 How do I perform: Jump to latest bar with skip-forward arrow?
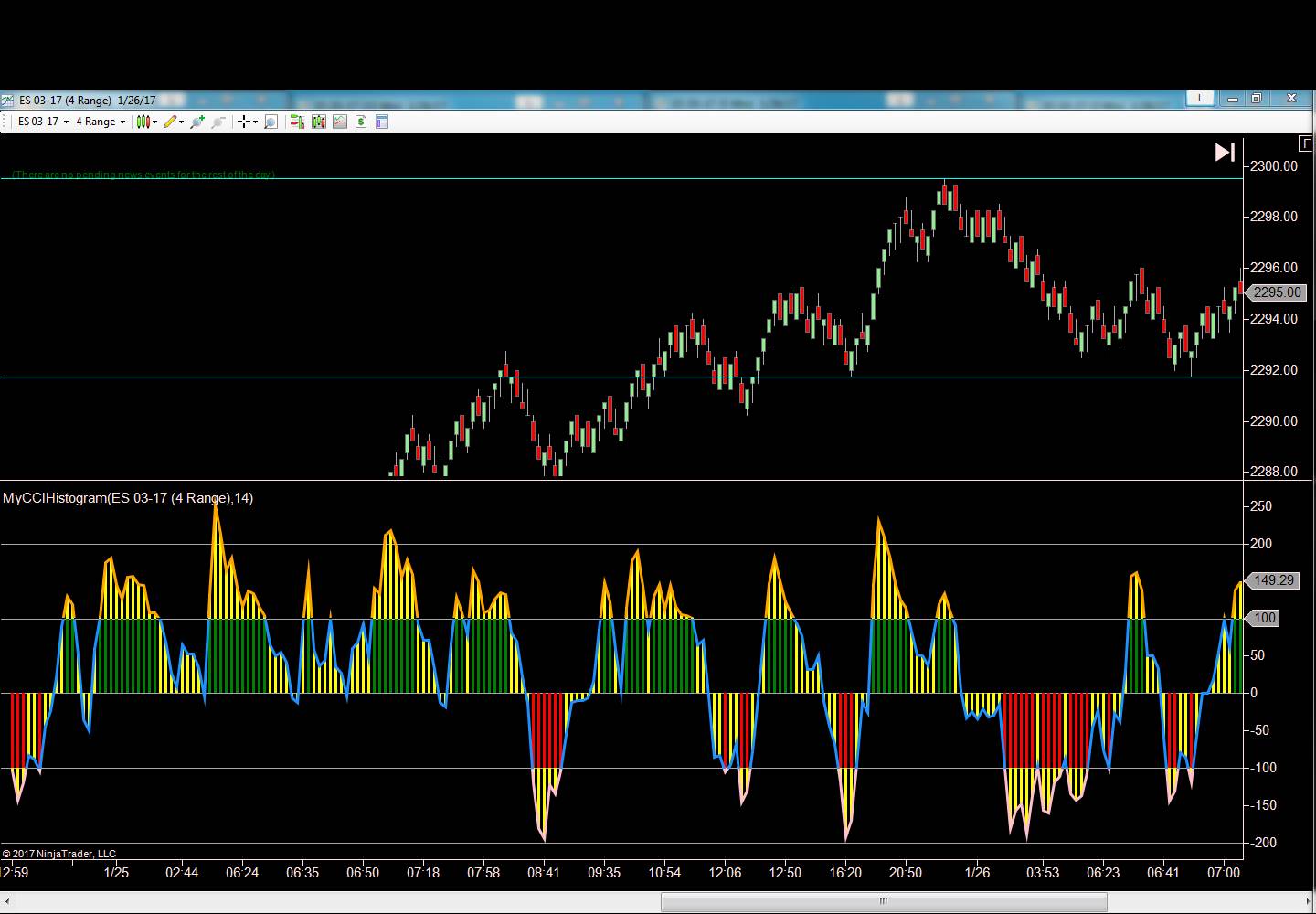pos(1225,152)
